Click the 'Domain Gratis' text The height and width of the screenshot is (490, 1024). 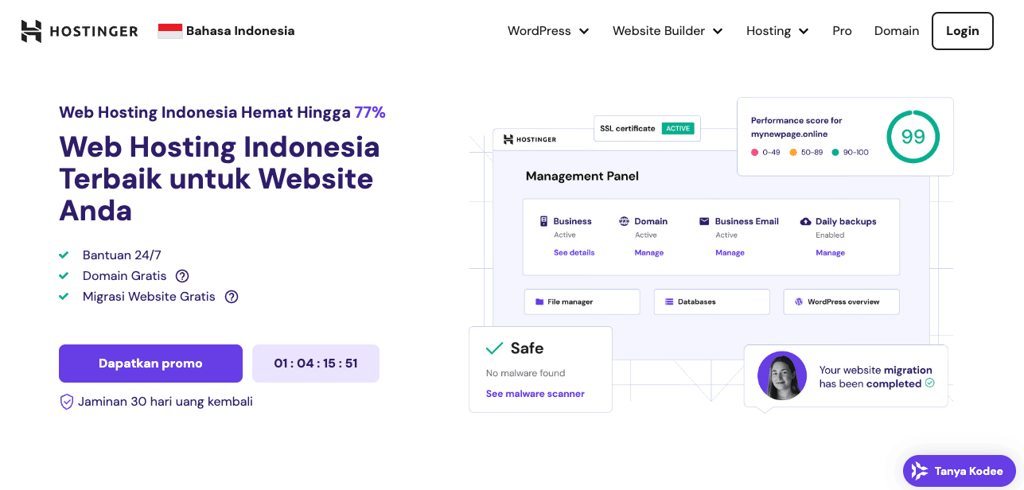pos(125,276)
